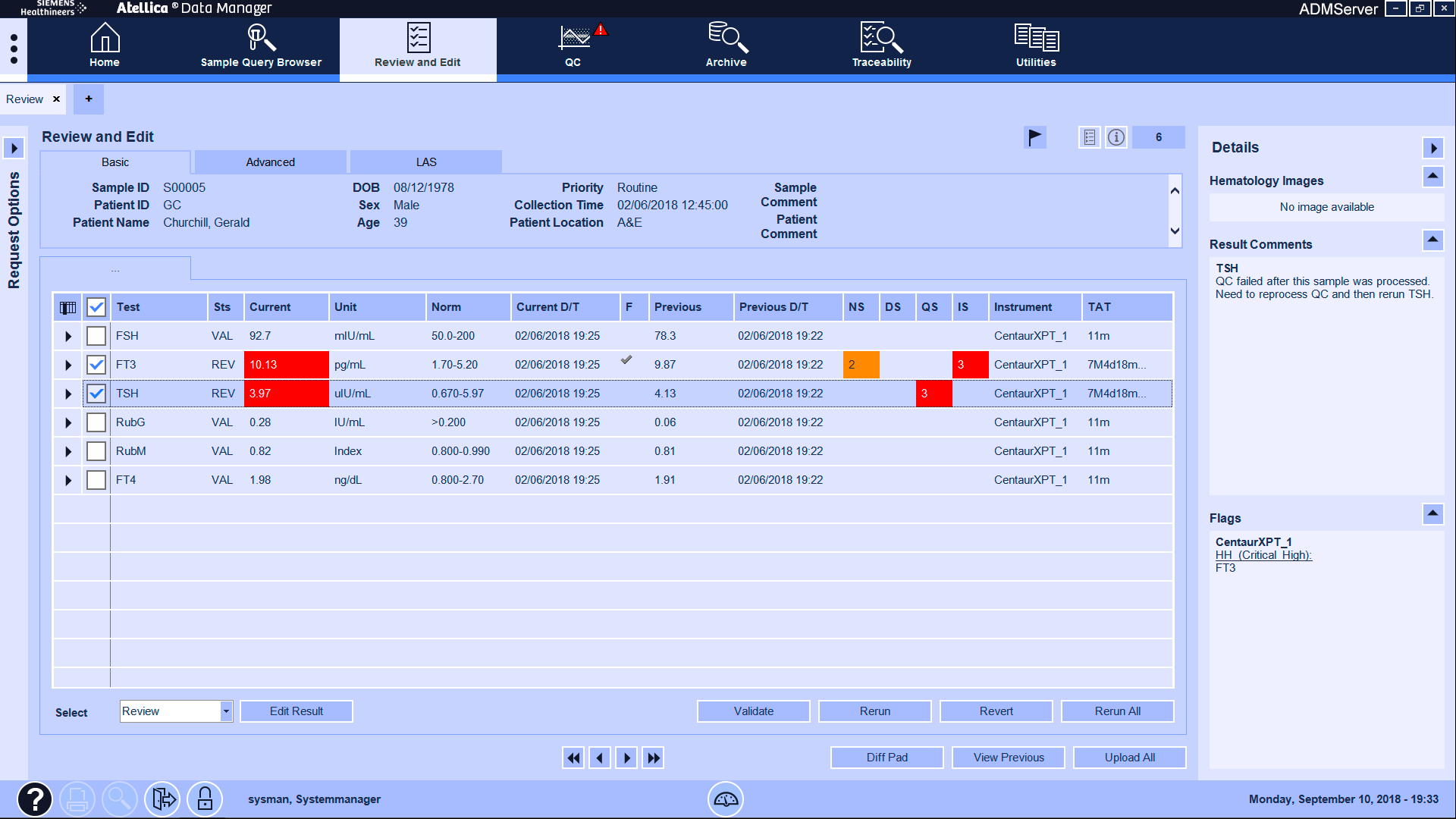Click the HH (Critical High) link
1456x819 pixels.
pyautogui.click(x=1263, y=555)
